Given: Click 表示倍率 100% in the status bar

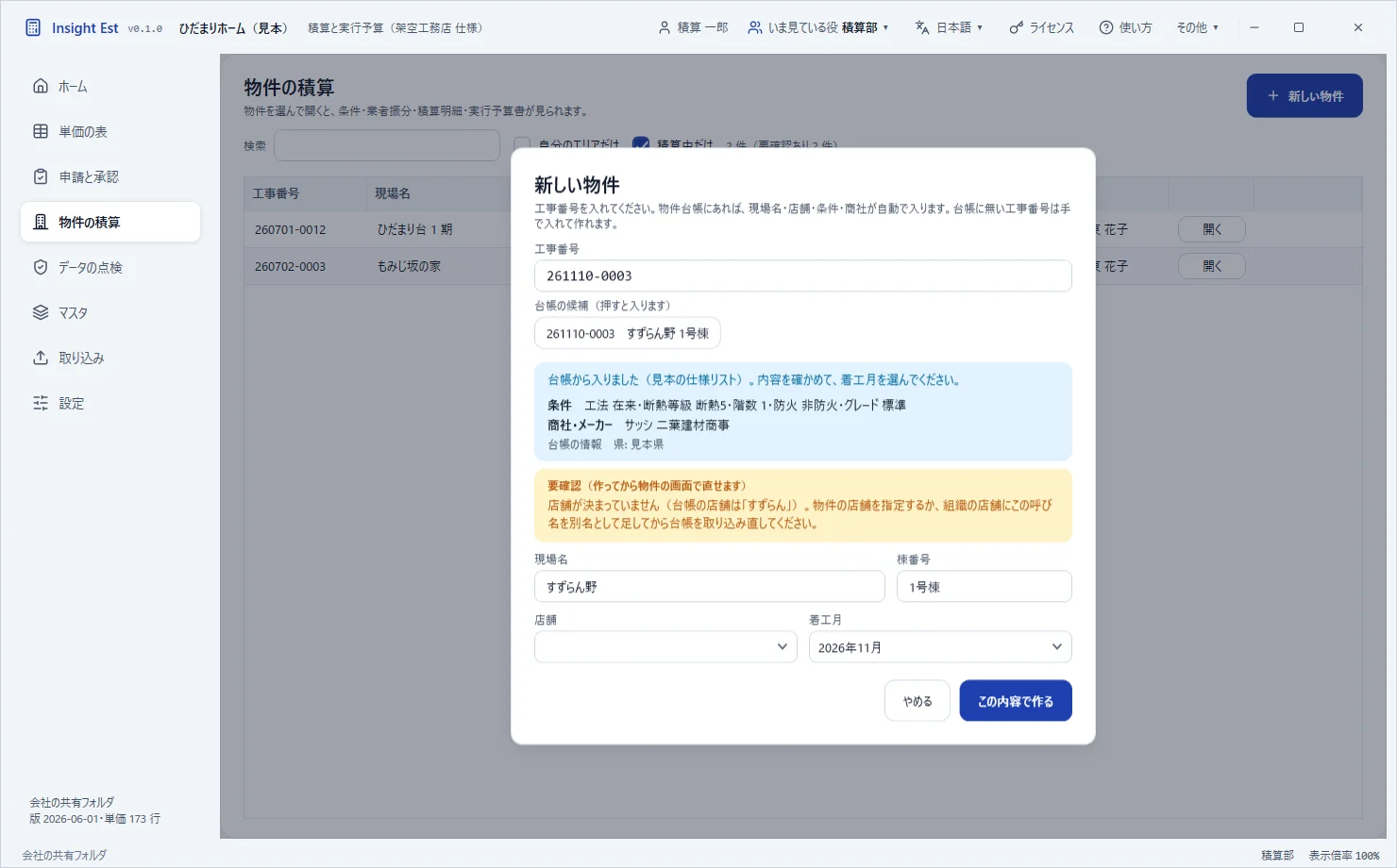Looking at the screenshot, I should [1344, 855].
